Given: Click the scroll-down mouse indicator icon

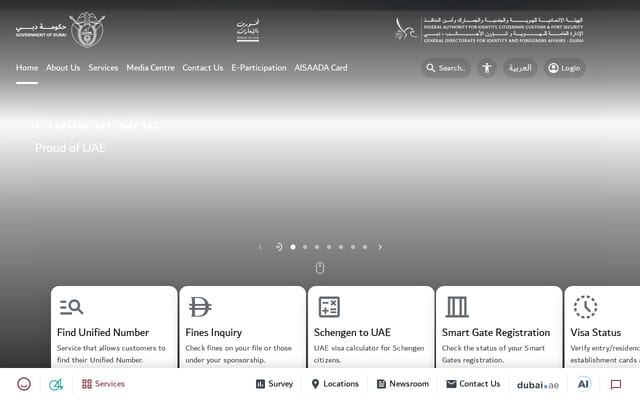Looking at the screenshot, I should [x=320, y=268].
